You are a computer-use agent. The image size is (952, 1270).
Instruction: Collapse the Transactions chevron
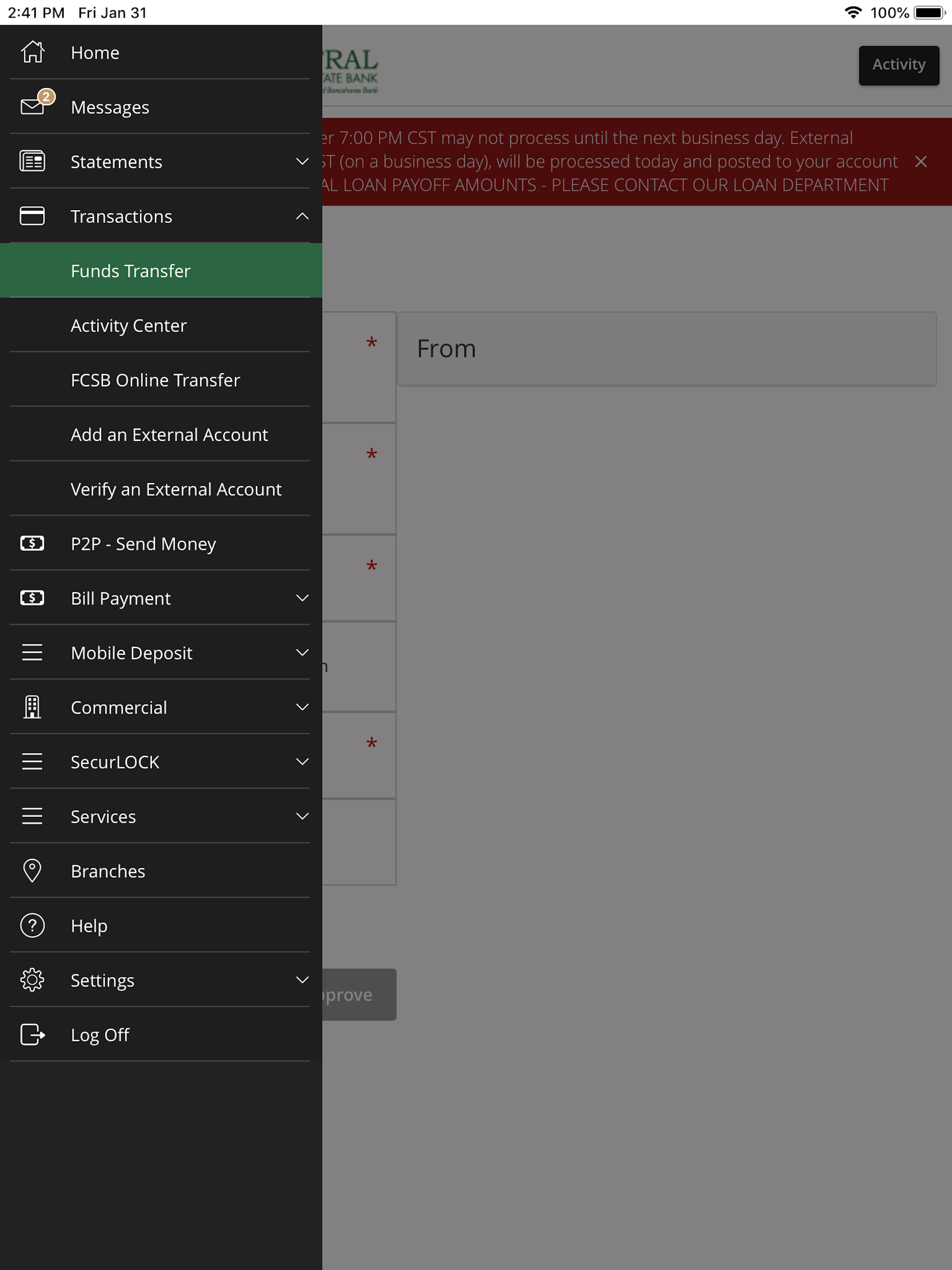tap(302, 216)
